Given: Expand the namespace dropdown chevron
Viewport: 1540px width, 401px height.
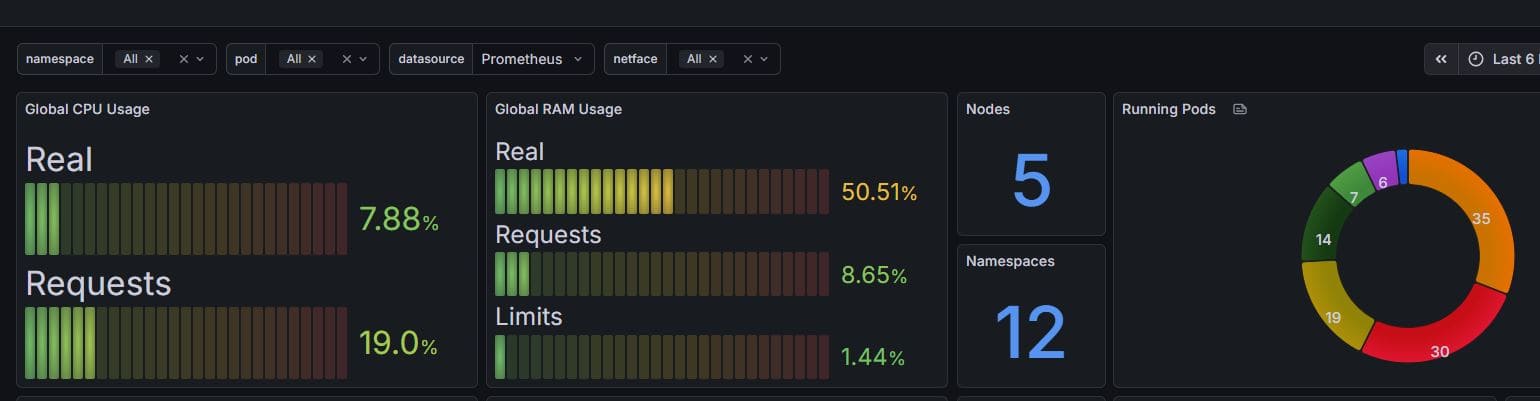Looking at the screenshot, I should [200, 59].
